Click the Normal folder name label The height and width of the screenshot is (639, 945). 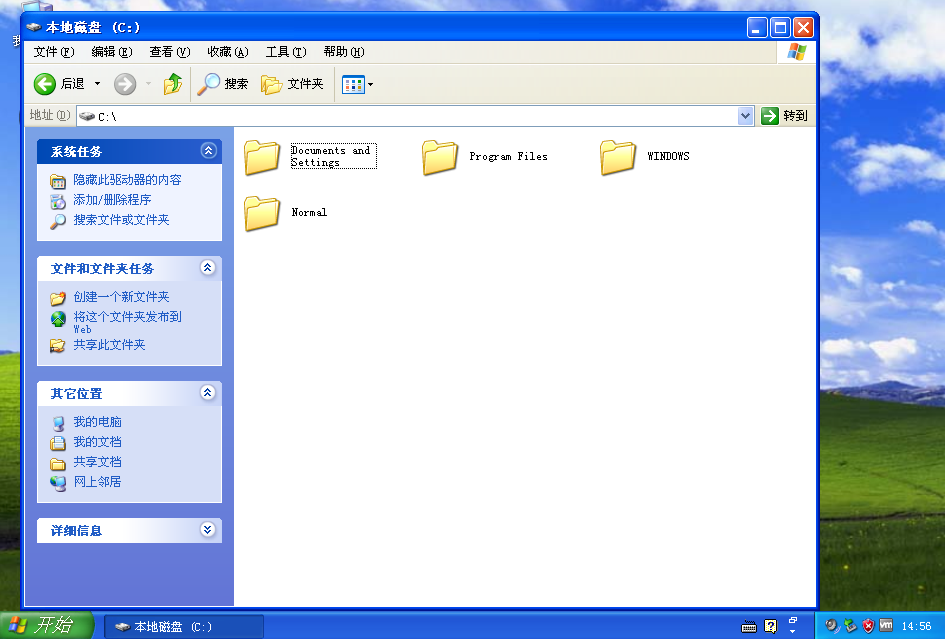point(309,212)
